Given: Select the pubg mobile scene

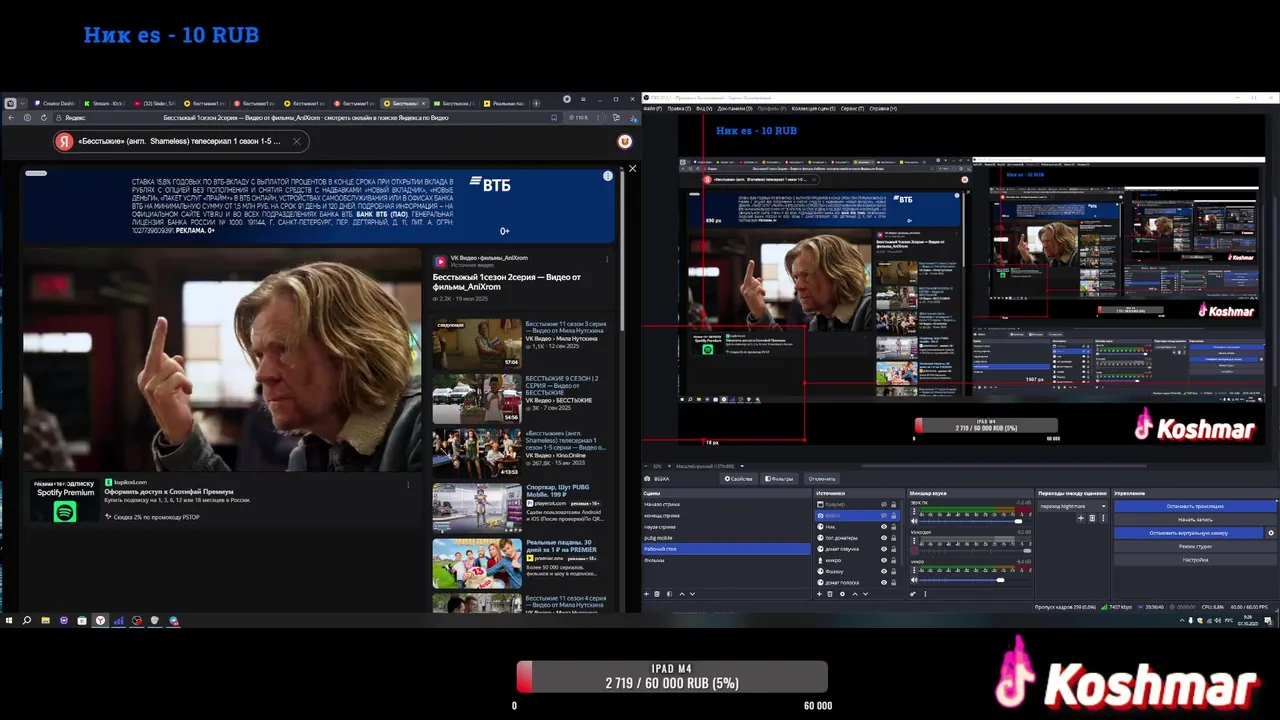Looking at the screenshot, I should [x=727, y=538].
